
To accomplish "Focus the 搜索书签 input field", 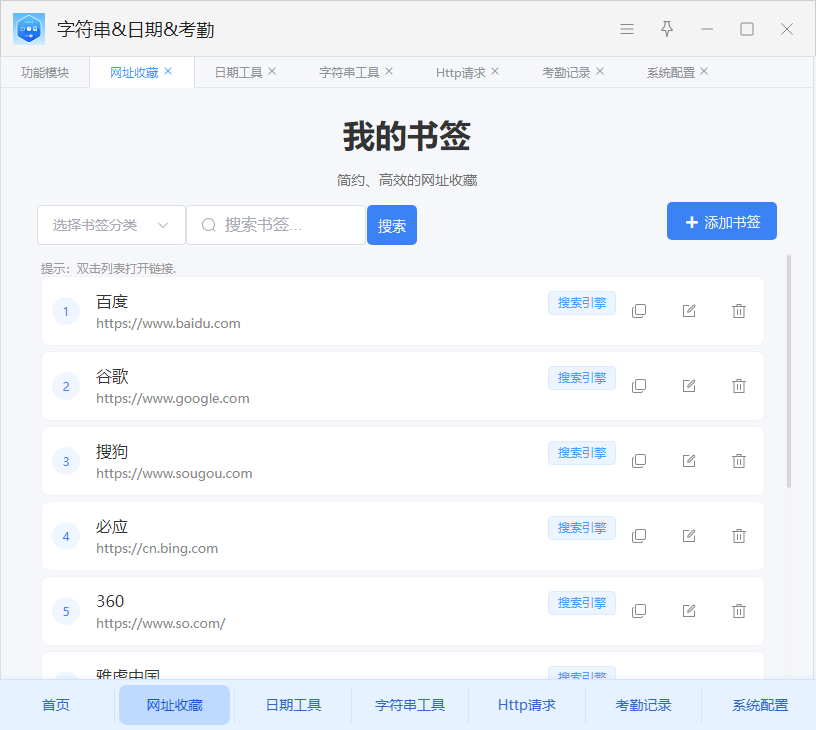I will point(276,225).
